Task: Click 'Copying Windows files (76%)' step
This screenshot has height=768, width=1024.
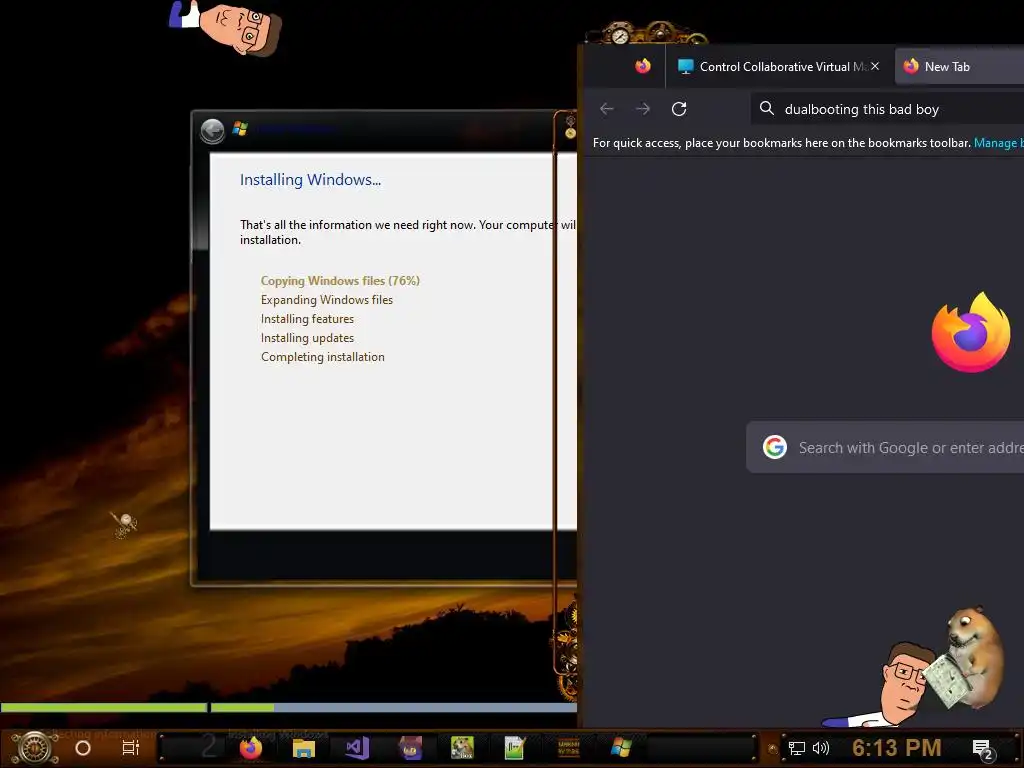Action: point(340,281)
